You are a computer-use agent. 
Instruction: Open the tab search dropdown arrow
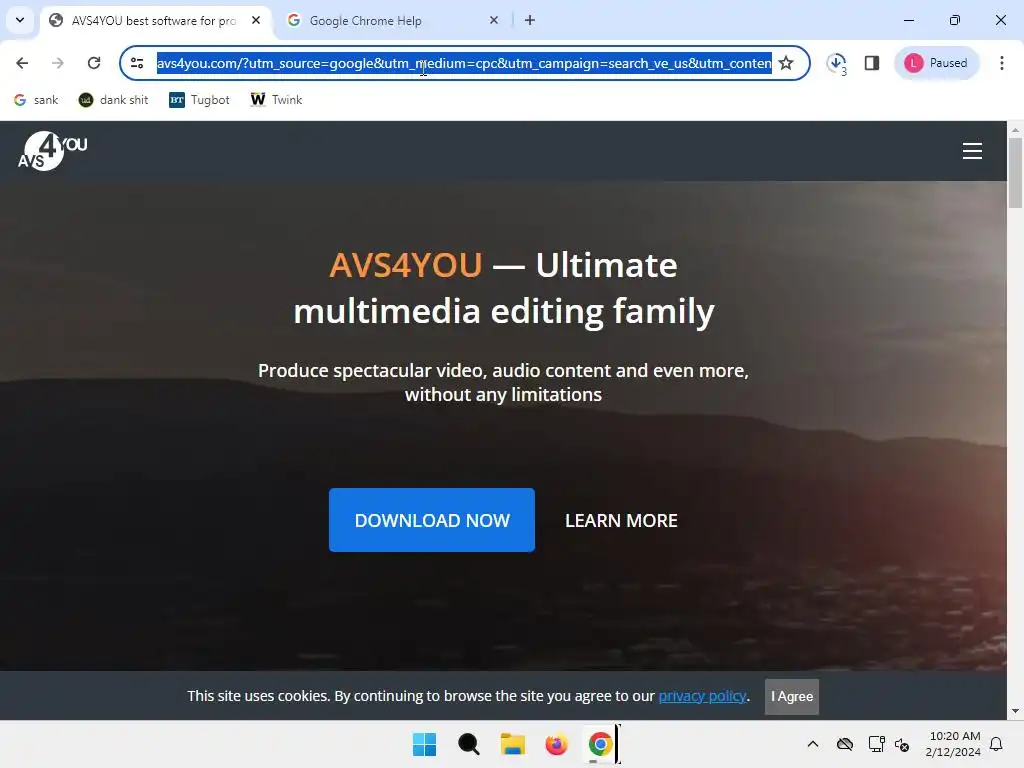pyautogui.click(x=20, y=20)
